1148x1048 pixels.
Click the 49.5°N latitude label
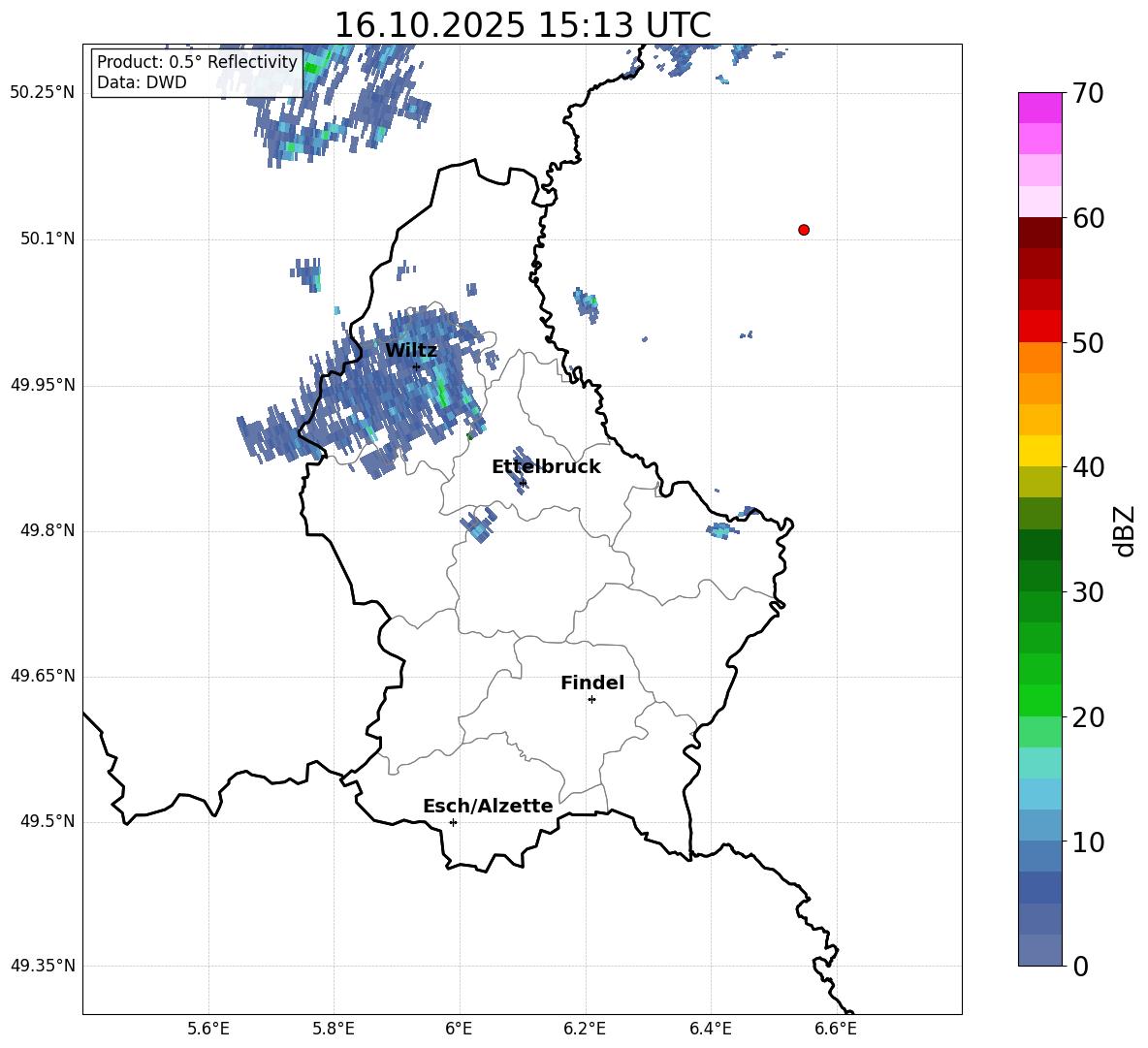(x=48, y=821)
